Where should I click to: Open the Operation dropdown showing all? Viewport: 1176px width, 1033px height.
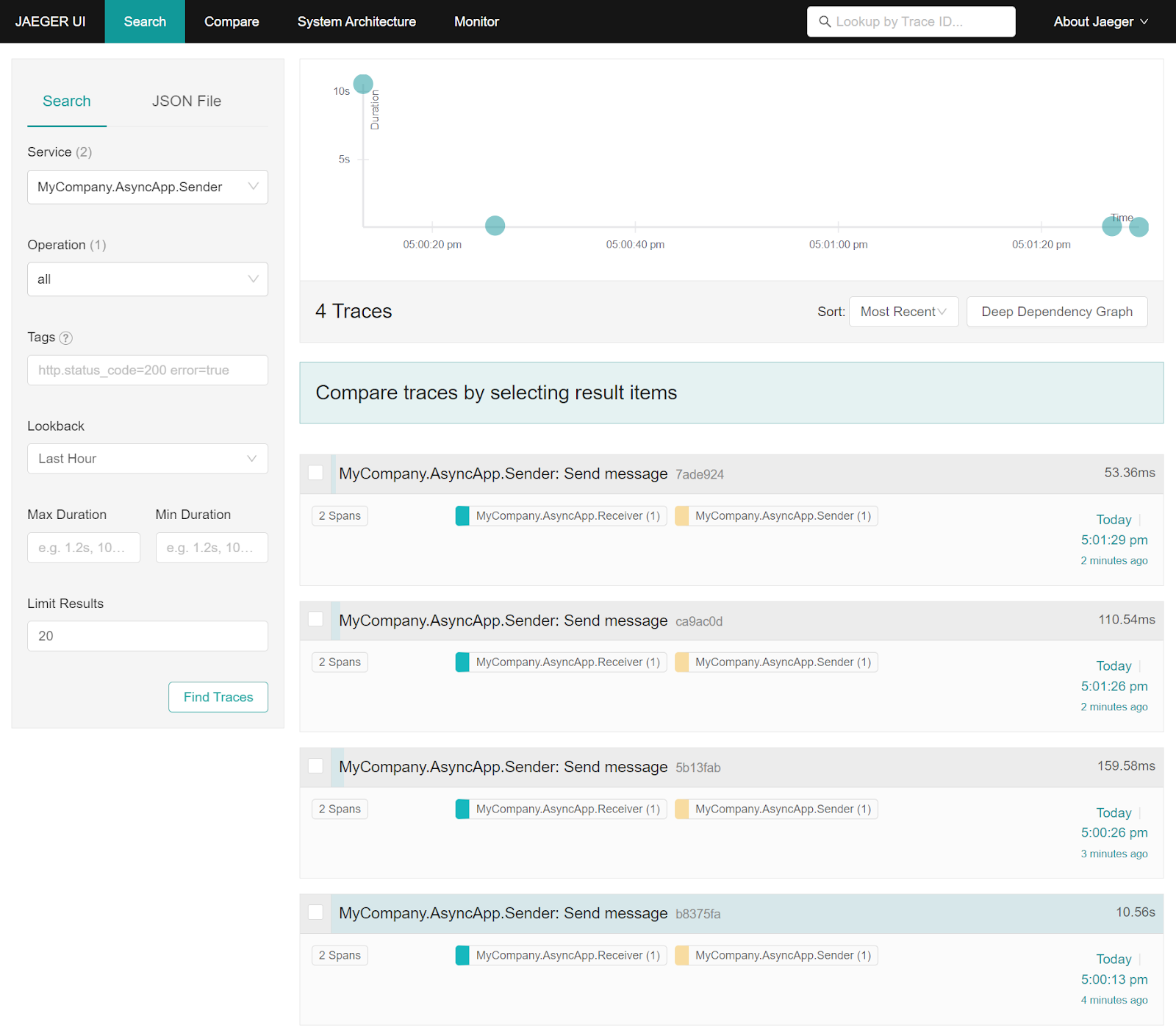(148, 279)
